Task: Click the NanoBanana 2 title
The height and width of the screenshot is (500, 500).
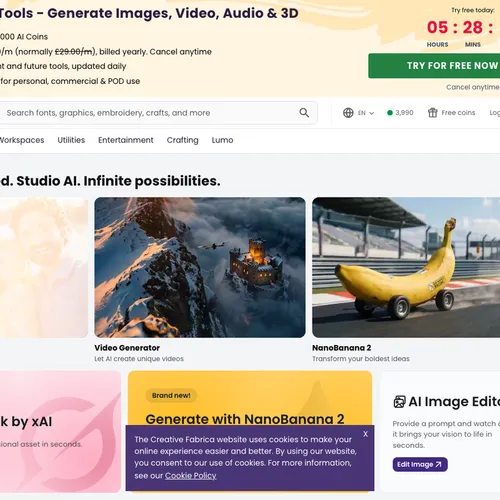Action: click(x=342, y=348)
